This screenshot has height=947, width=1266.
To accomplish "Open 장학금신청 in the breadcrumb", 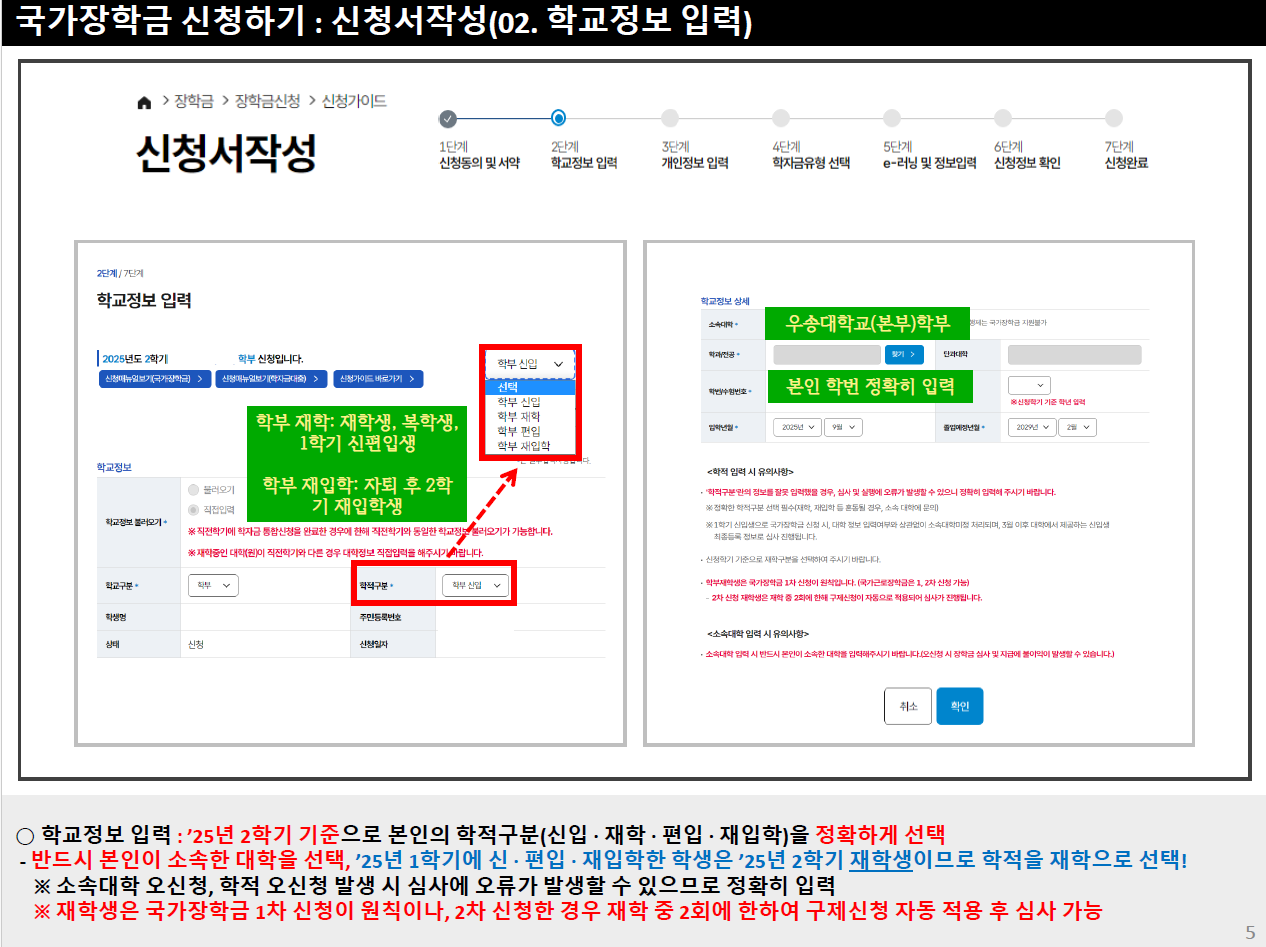I will pyautogui.click(x=267, y=101).
